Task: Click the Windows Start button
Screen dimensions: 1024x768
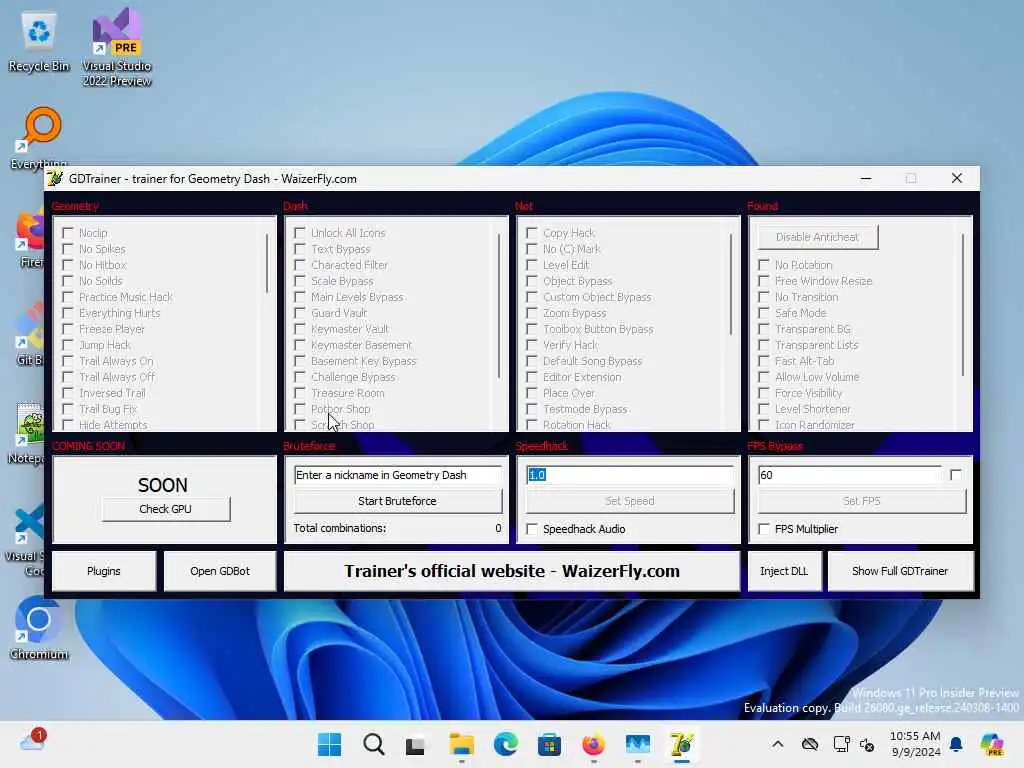Action: (329, 744)
